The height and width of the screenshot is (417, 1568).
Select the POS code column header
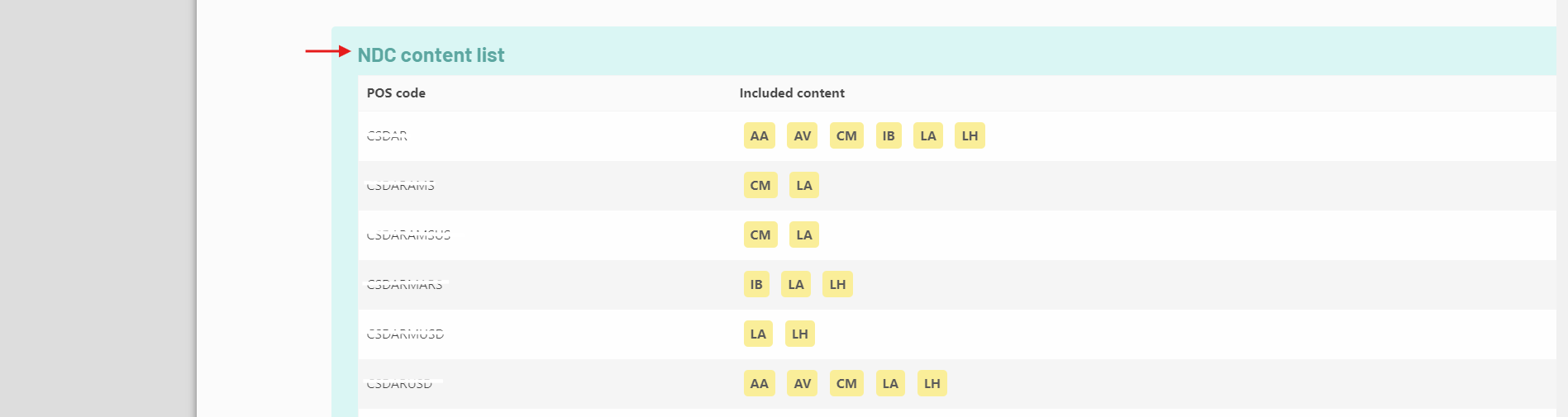pyautogui.click(x=396, y=93)
